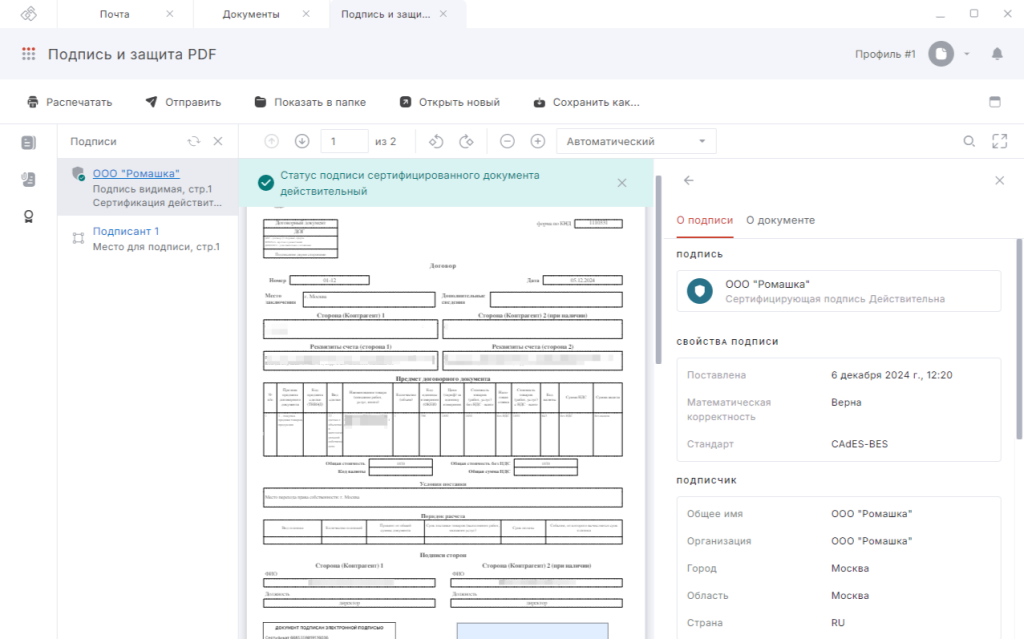1024x639 pixels.
Task: Click the Send (Отправить) toolbar button
Action: click(x=183, y=102)
